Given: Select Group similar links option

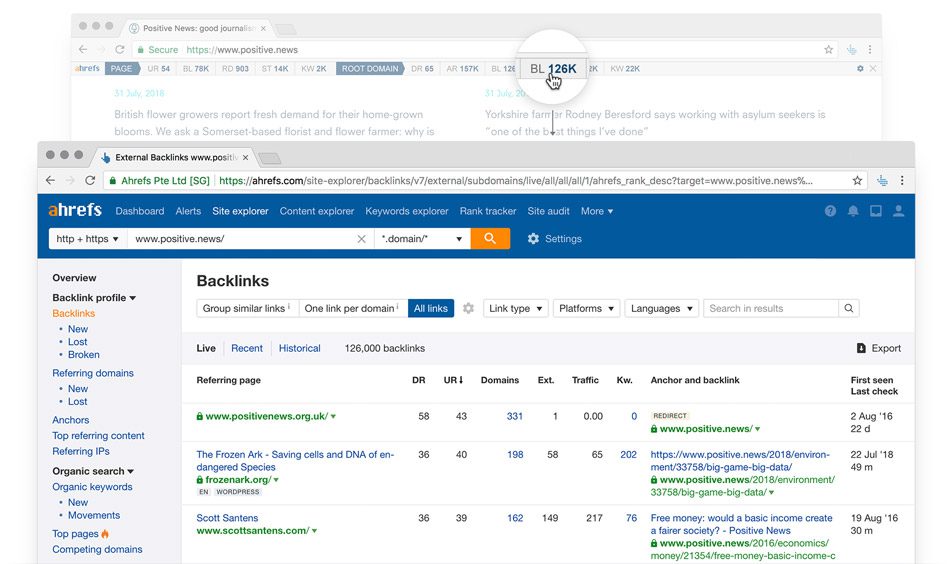Looking at the screenshot, I should pos(246,308).
